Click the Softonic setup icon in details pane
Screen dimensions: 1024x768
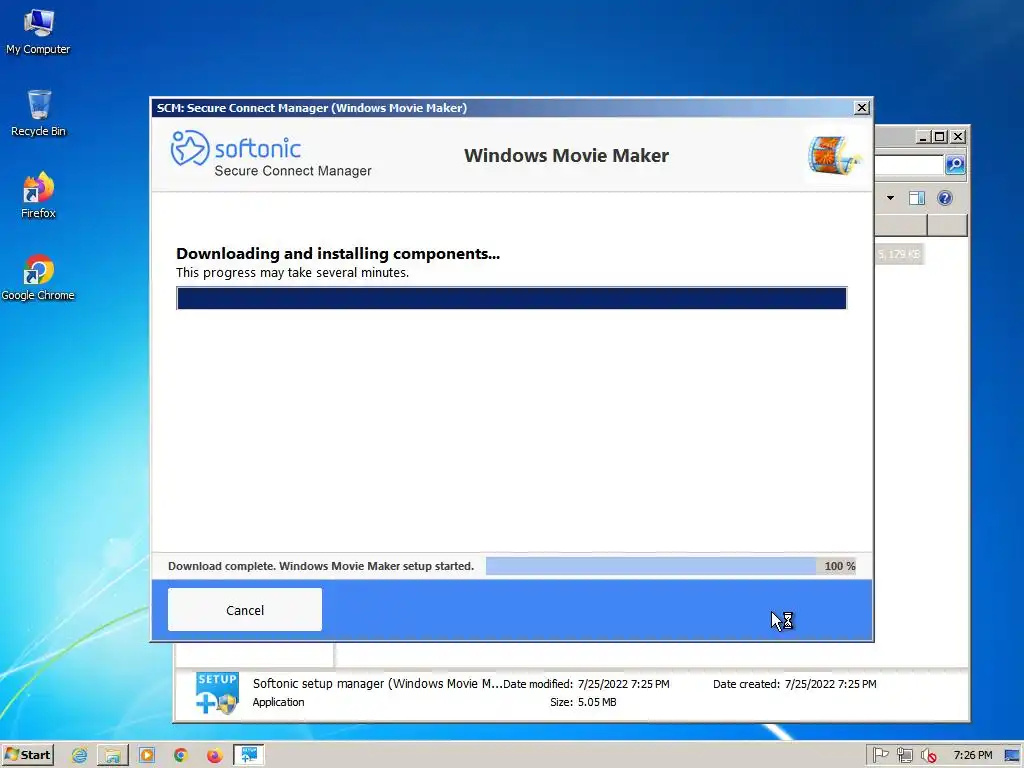(217, 693)
